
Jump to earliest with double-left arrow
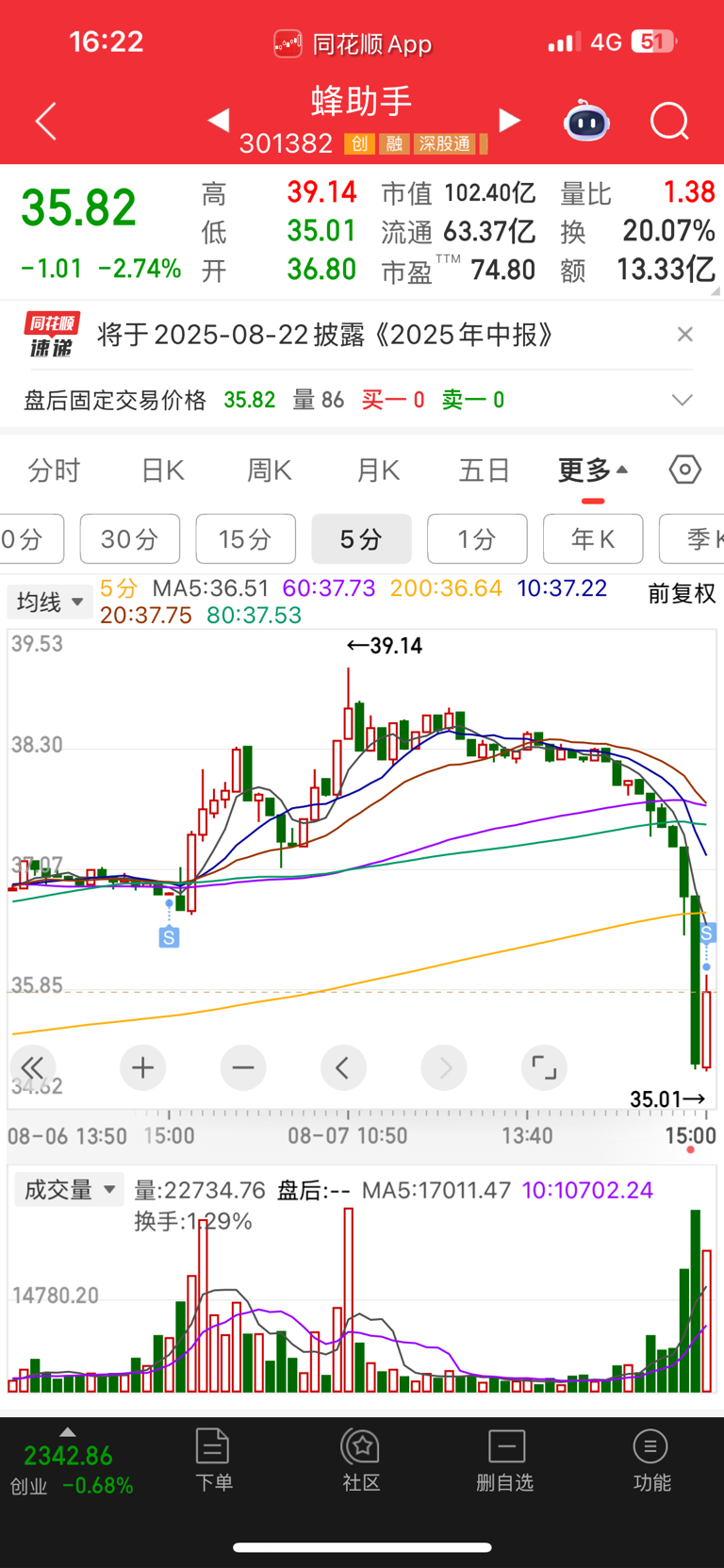click(33, 1067)
